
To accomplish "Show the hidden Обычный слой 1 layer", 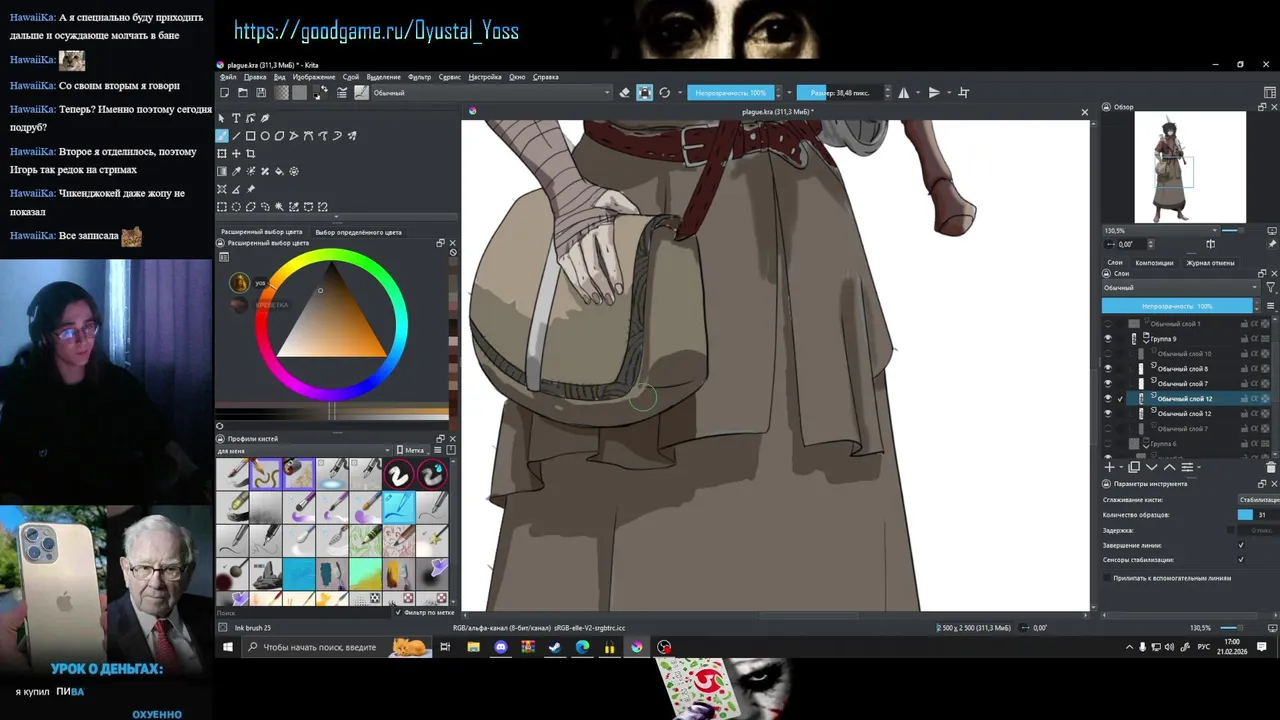I will coord(1107,324).
